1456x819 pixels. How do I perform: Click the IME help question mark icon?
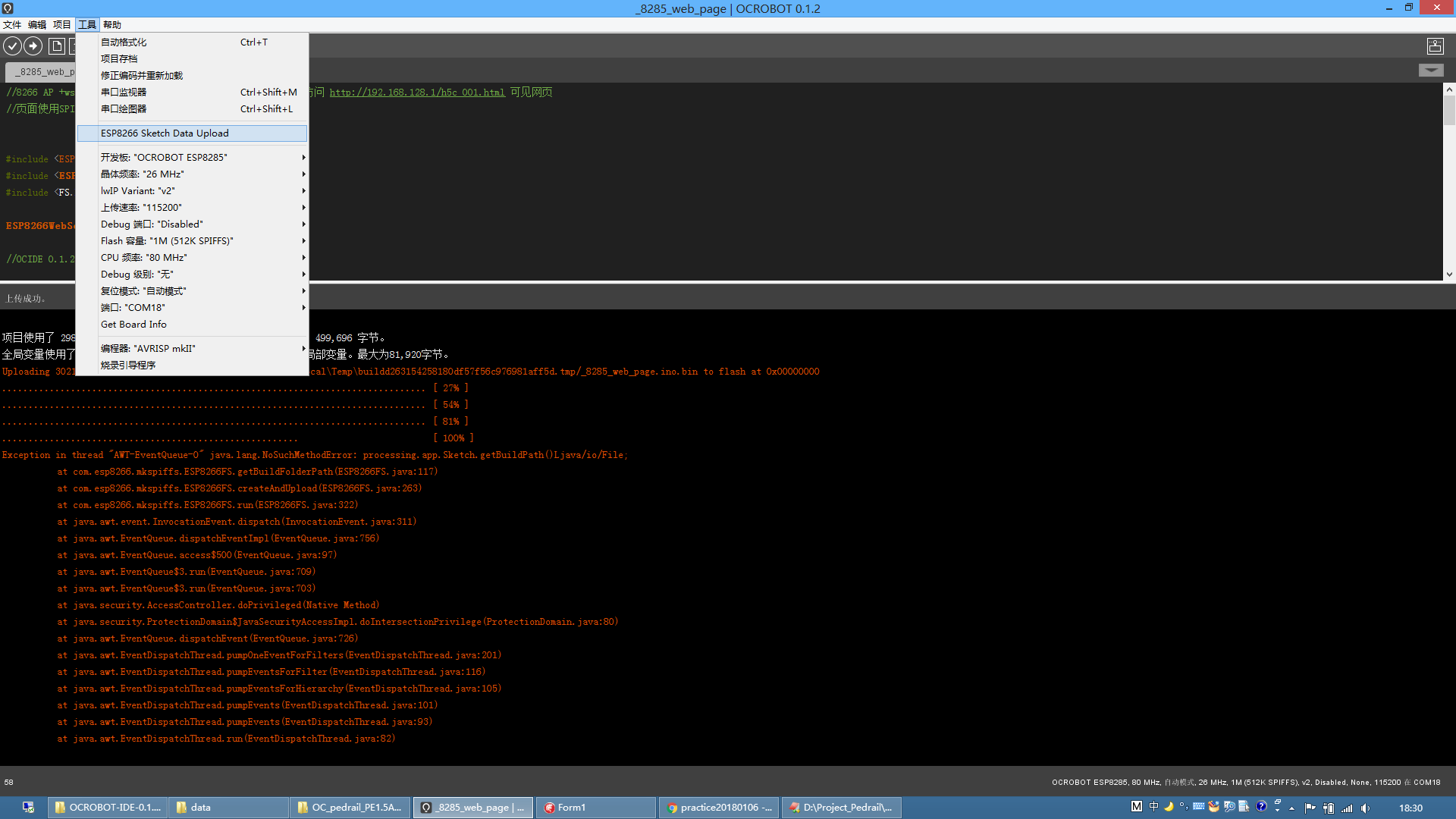pos(1261,807)
